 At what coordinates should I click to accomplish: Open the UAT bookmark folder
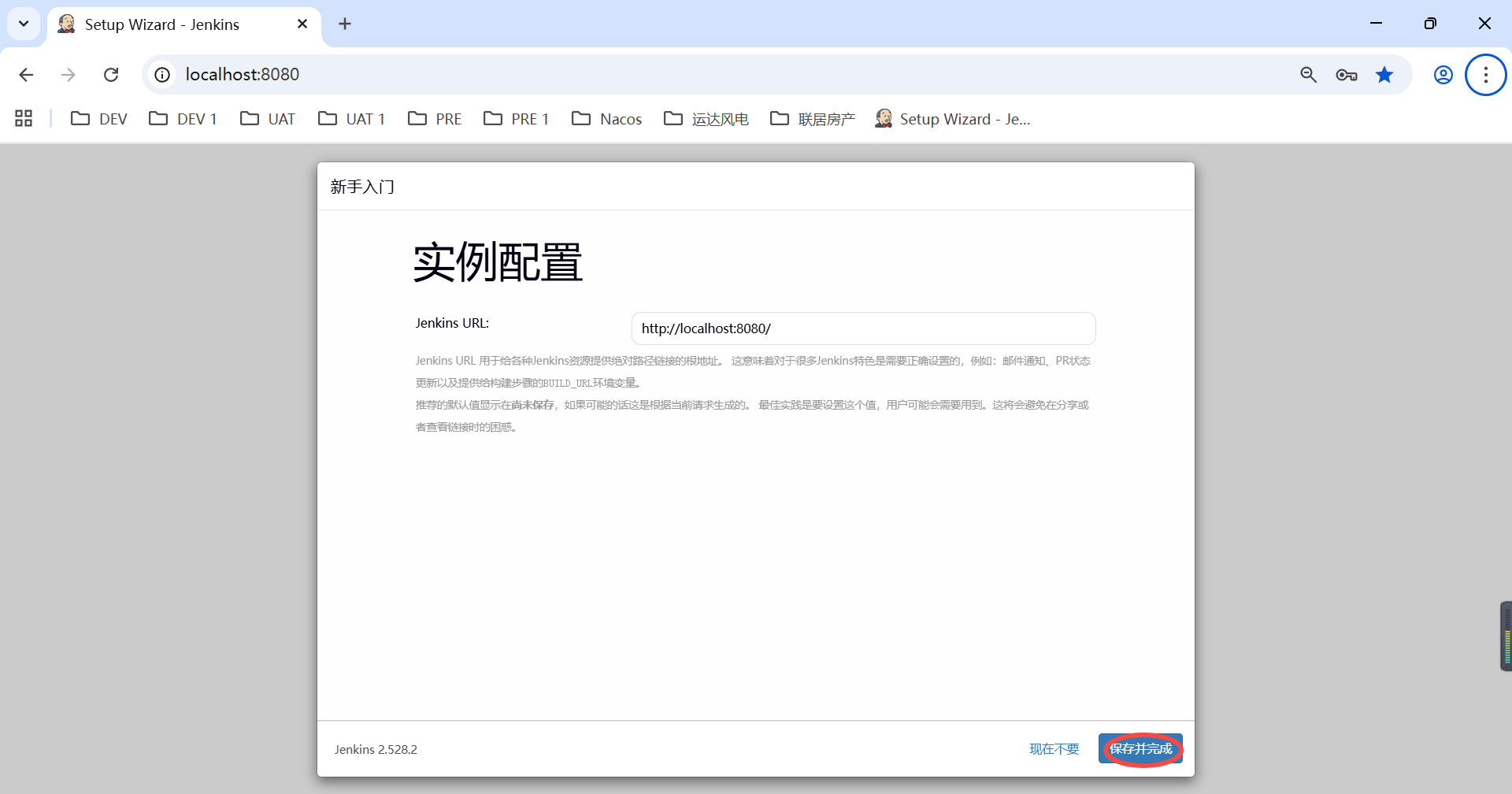(268, 119)
